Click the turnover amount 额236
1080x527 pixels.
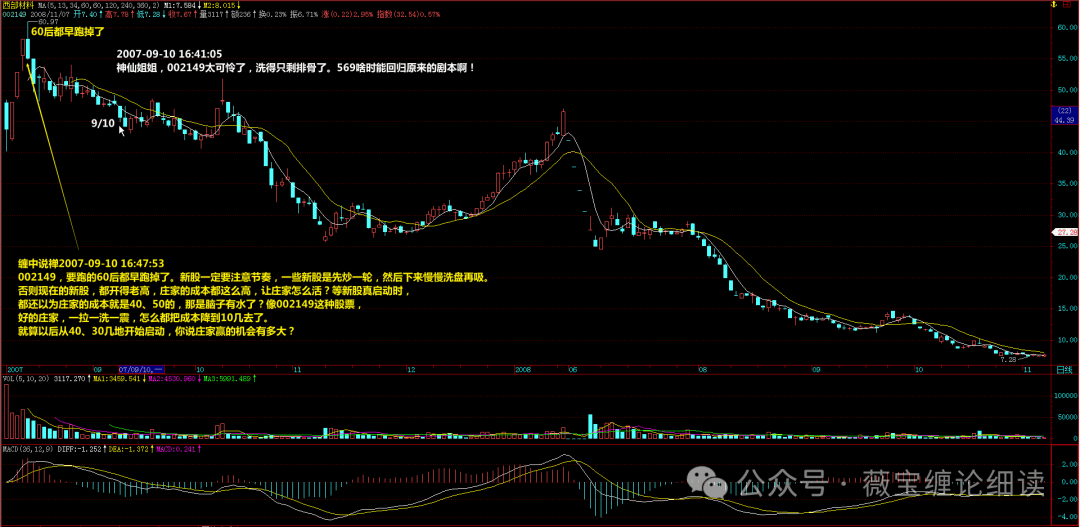coord(241,14)
